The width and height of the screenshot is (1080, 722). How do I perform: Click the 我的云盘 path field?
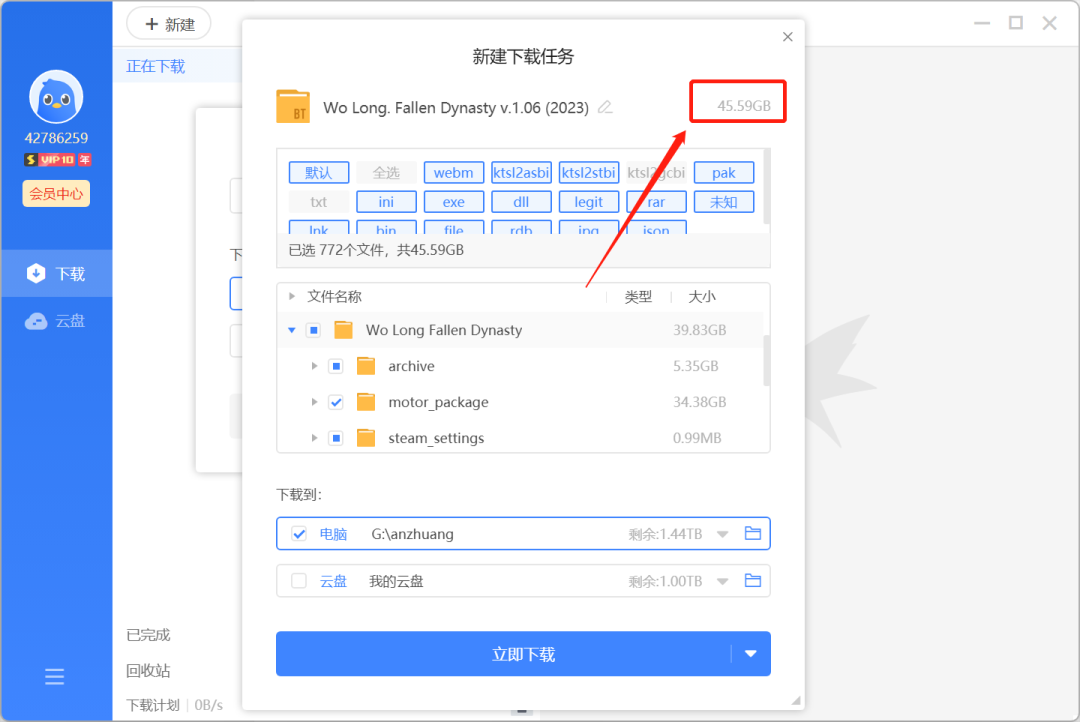[396, 581]
